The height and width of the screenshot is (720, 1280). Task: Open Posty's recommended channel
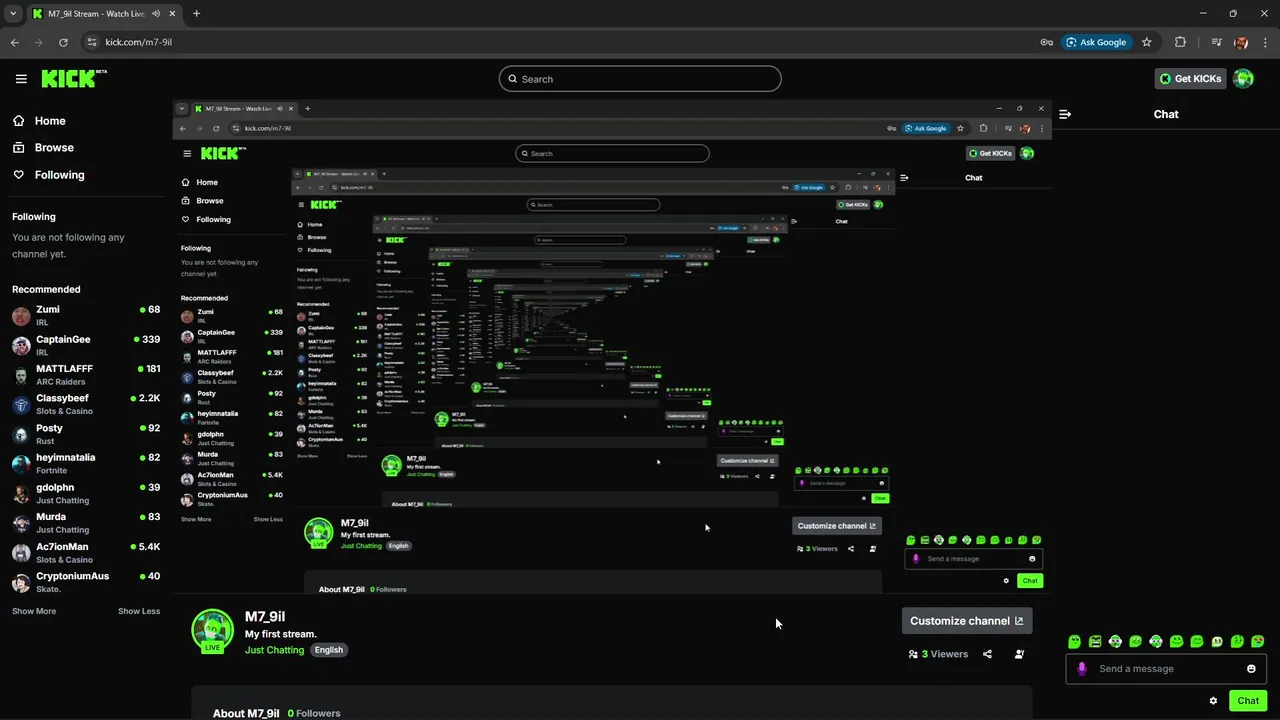pyautogui.click(x=86, y=434)
